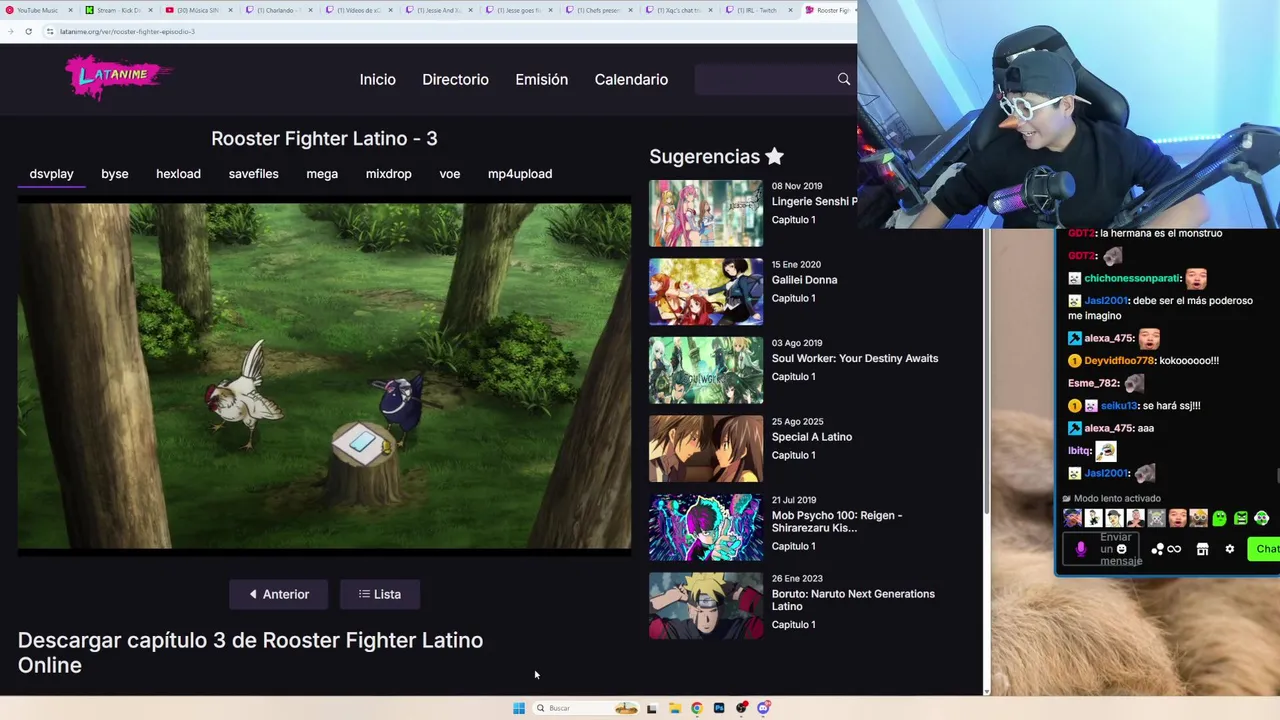Open Emisión in the navigation
The width and height of the screenshot is (1280, 720).
point(541,79)
